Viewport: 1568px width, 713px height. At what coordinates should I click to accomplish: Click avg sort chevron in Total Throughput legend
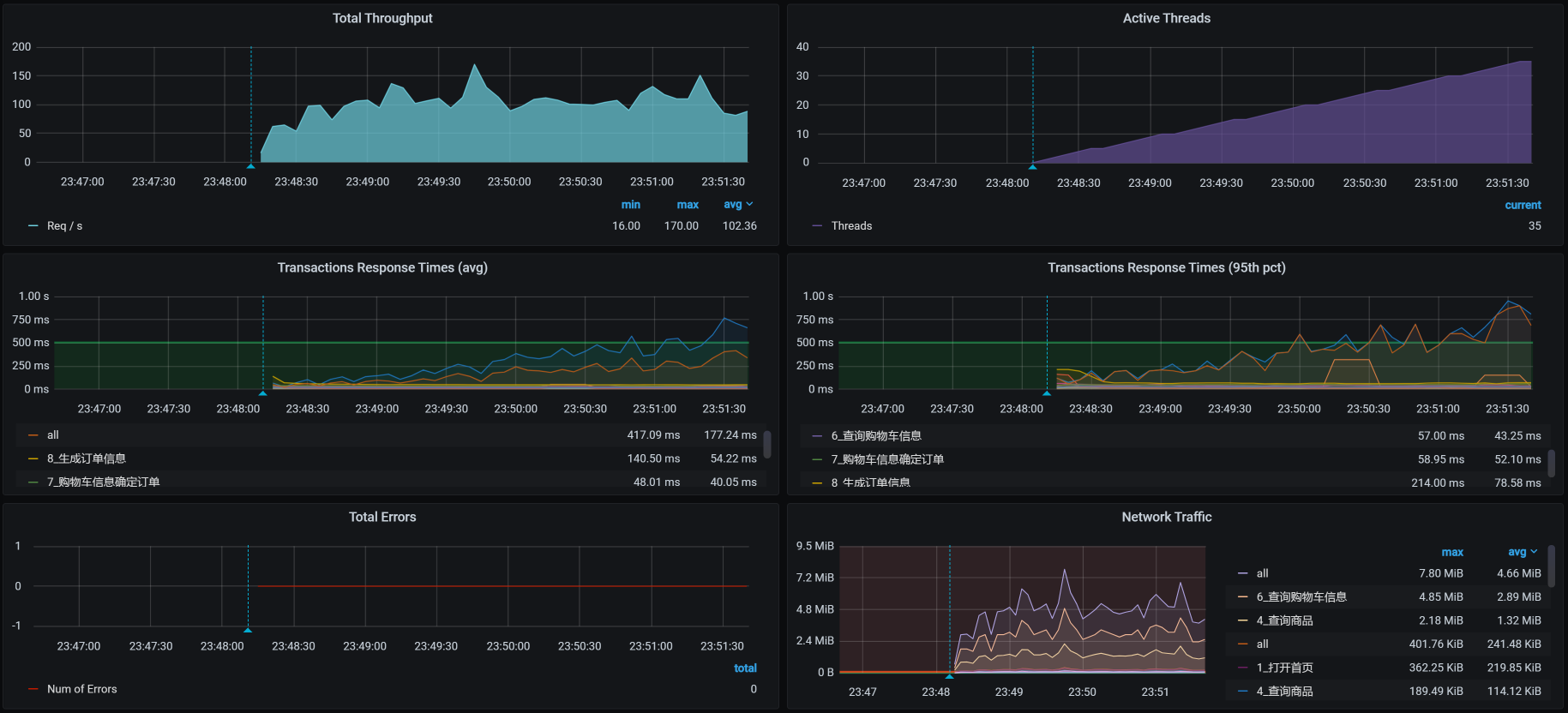pos(749,204)
